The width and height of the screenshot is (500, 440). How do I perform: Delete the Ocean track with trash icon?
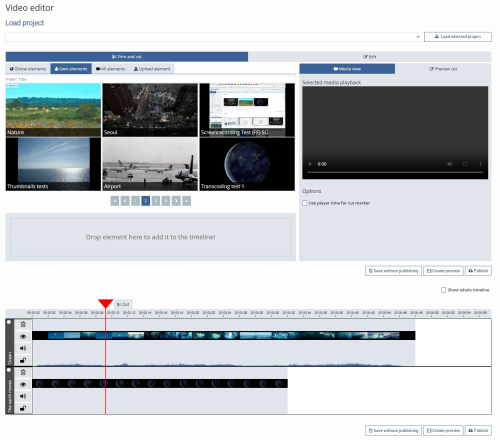(x=23, y=324)
